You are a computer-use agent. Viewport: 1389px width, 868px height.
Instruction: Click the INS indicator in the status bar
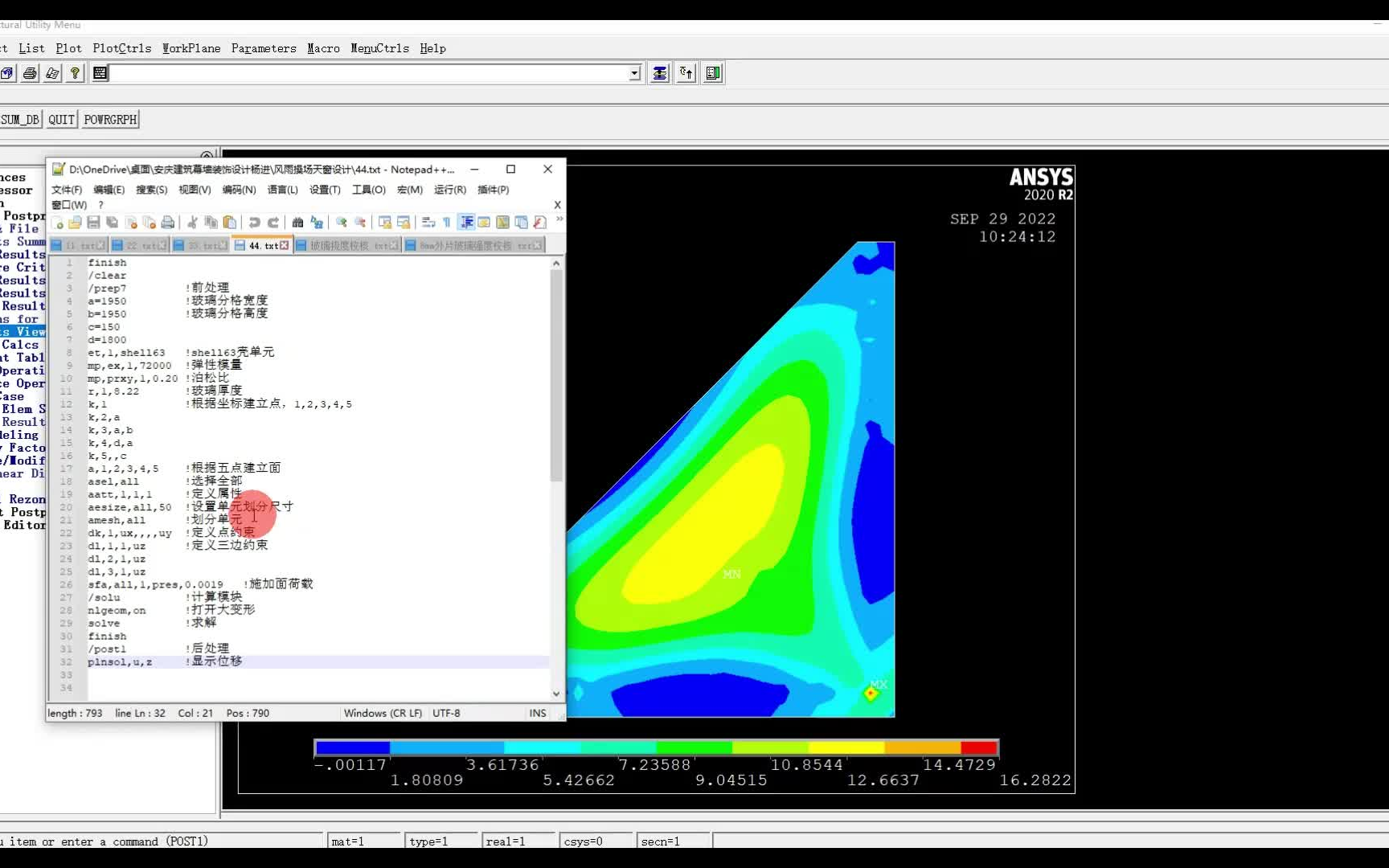click(538, 713)
